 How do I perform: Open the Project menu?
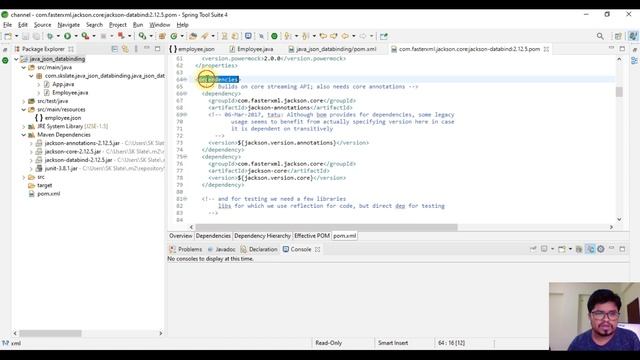[x=118, y=25]
